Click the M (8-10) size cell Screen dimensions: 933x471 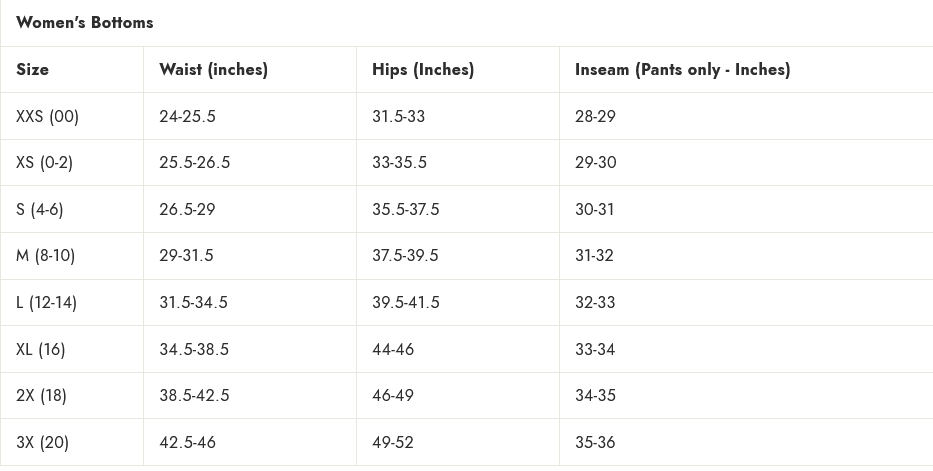point(46,256)
